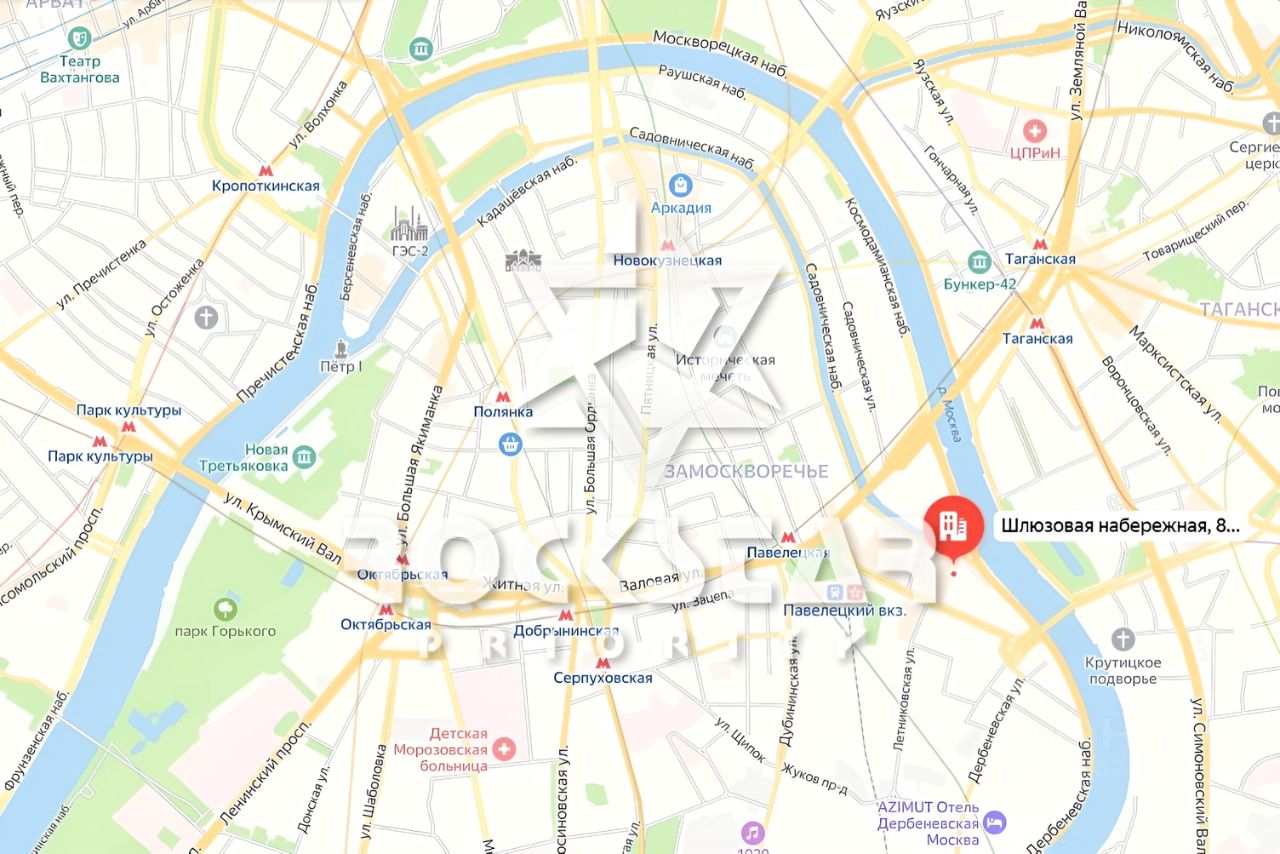Click the ЗАМОСКВОРЕЧЬЕ district label
The height and width of the screenshot is (854, 1280).
(x=746, y=471)
